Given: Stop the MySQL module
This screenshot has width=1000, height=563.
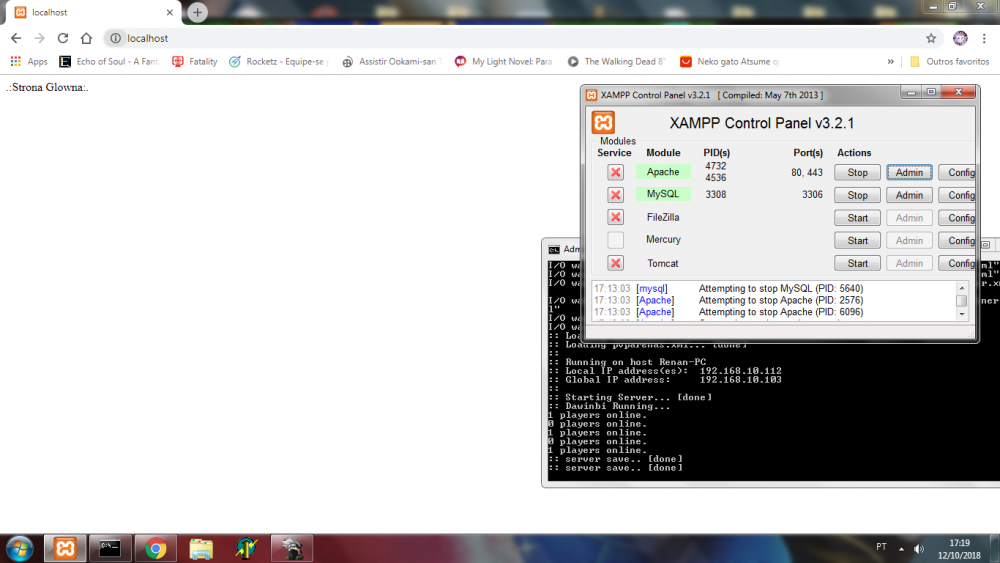Looking at the screenshot, I should click(857, 195).
